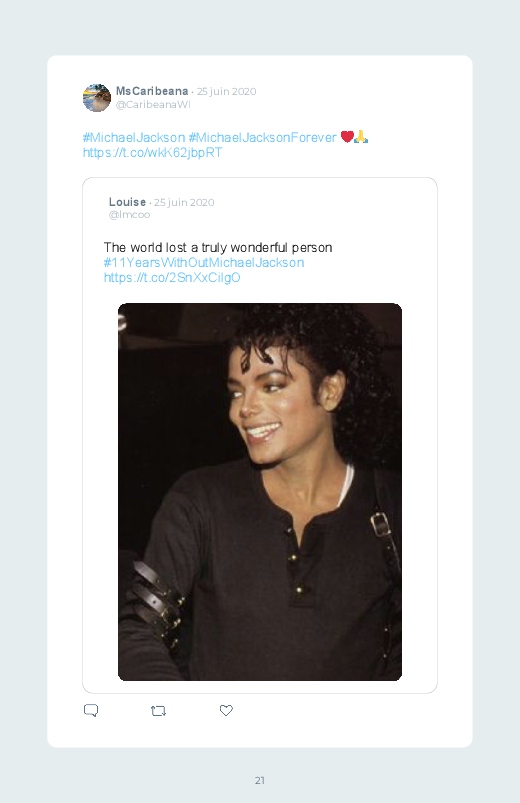The height and width of the screenshot is (803, 520).
Task: Like the tweet with heart icon
Action: coord(226,710)
